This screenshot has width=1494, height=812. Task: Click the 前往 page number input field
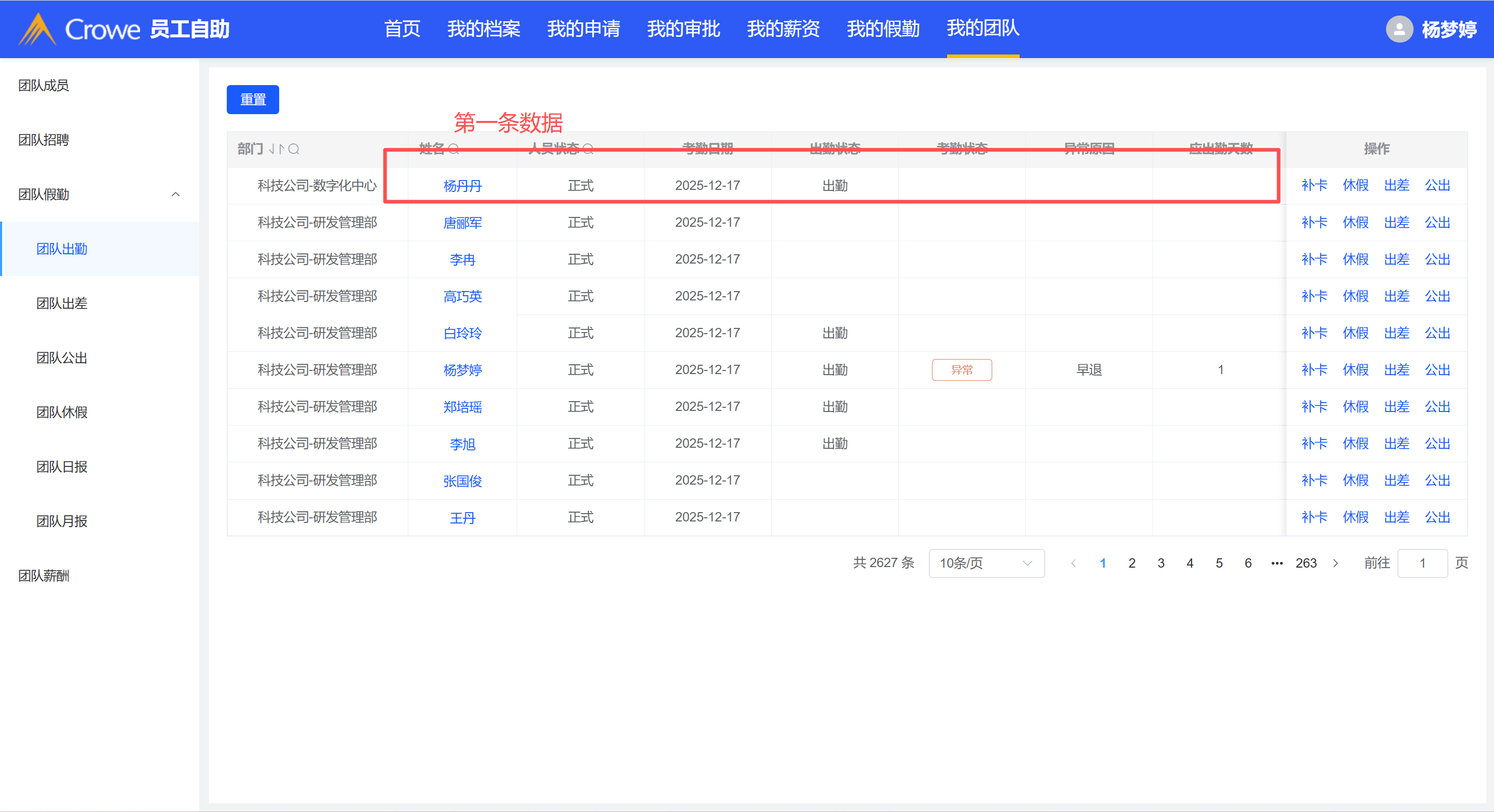[x=1422, y=563]
